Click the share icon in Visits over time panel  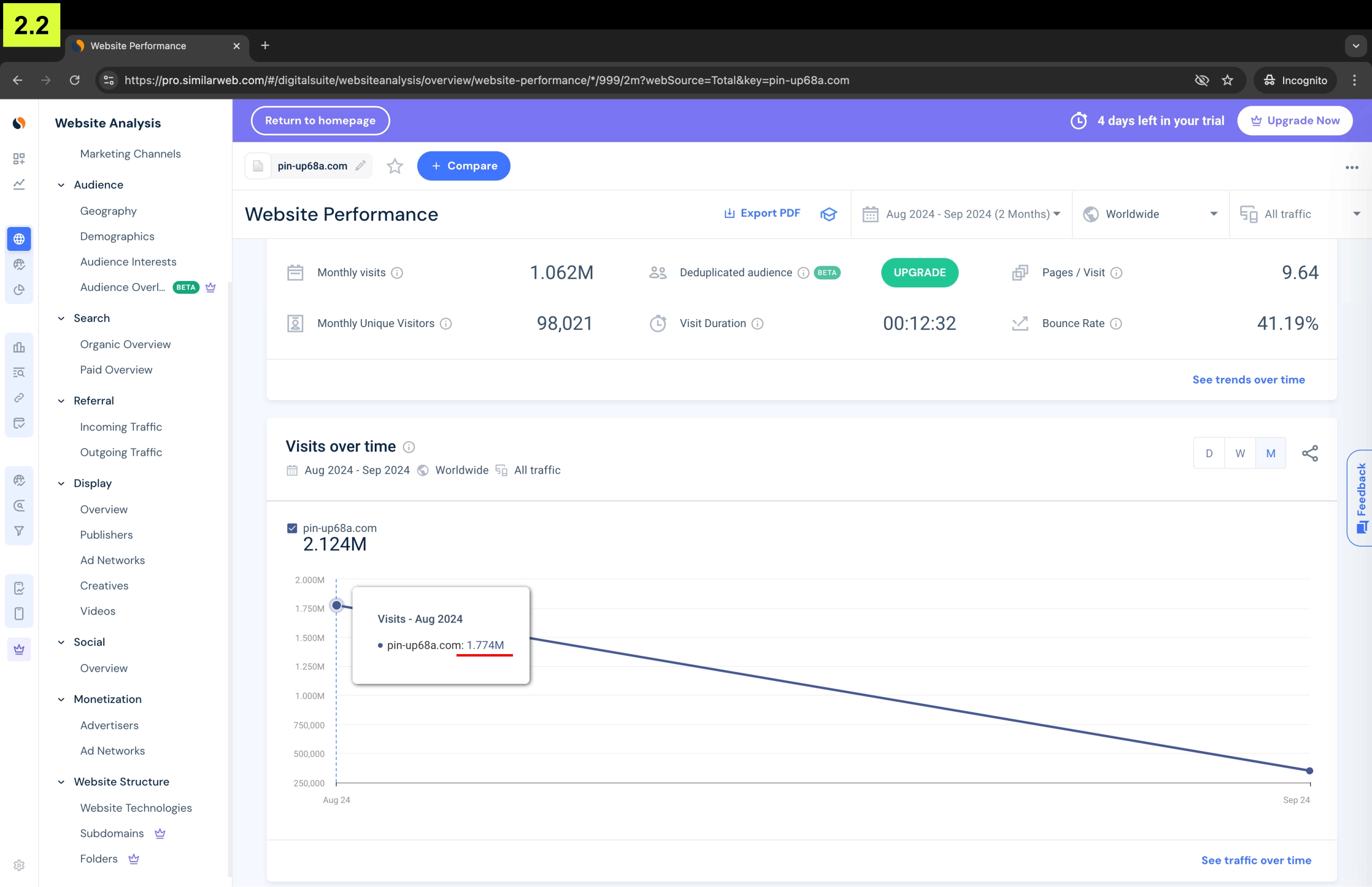pyautogui.click(x=1311, y=454)
